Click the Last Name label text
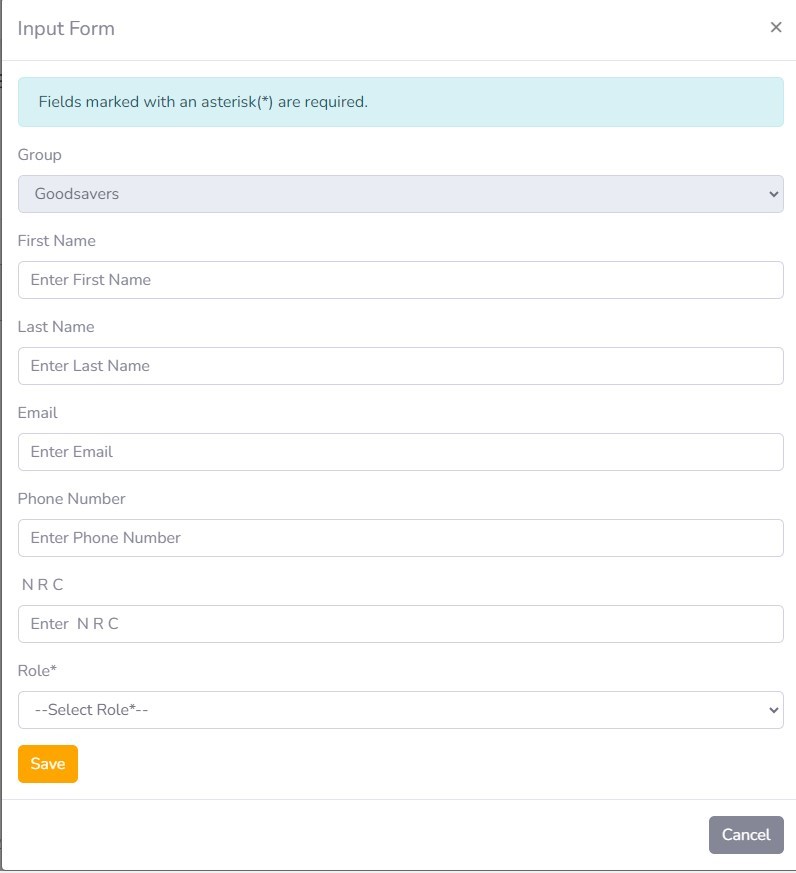Image resolution: width=796 pixels, height=873 pixels. [x=56, y=327]
